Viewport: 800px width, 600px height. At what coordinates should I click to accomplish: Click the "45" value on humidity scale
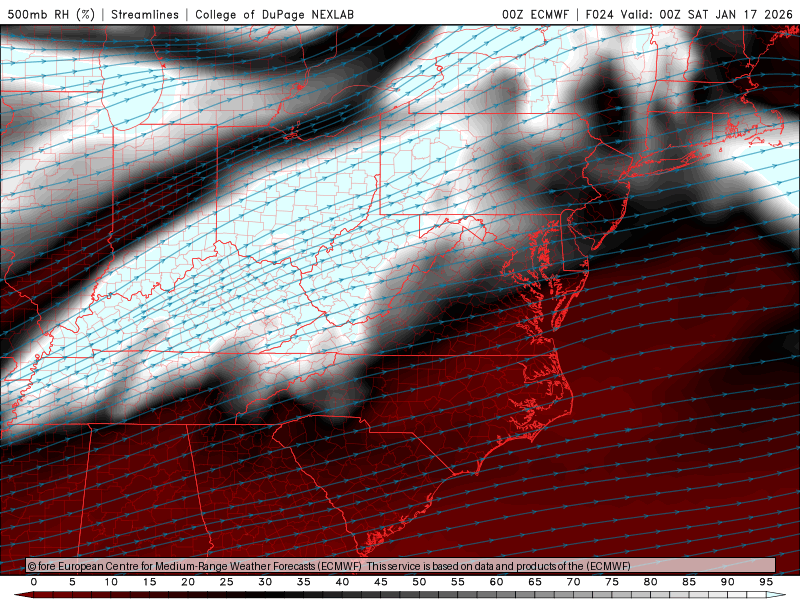click(381, 582)
